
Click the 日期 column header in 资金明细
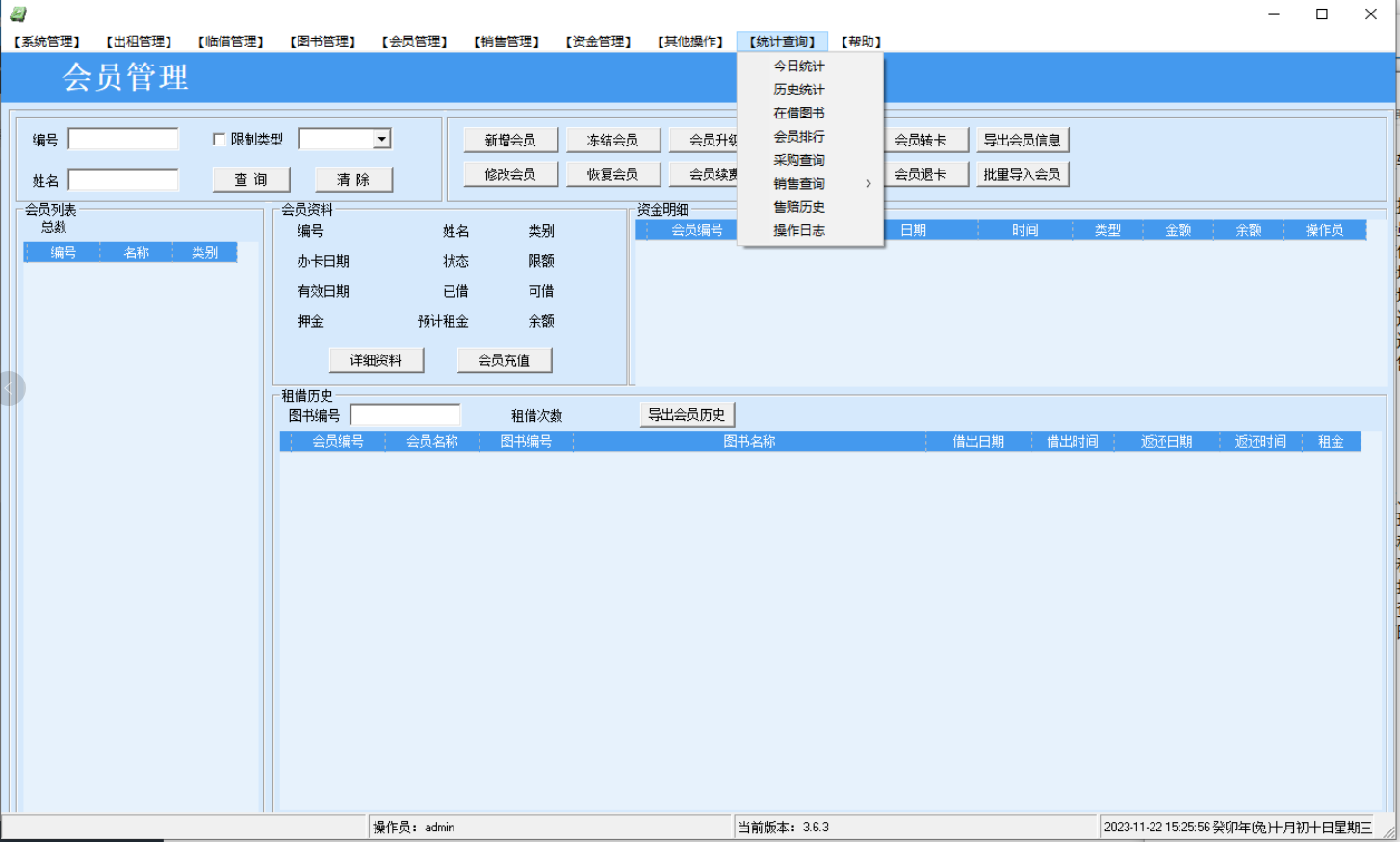(x=914, y=230)
